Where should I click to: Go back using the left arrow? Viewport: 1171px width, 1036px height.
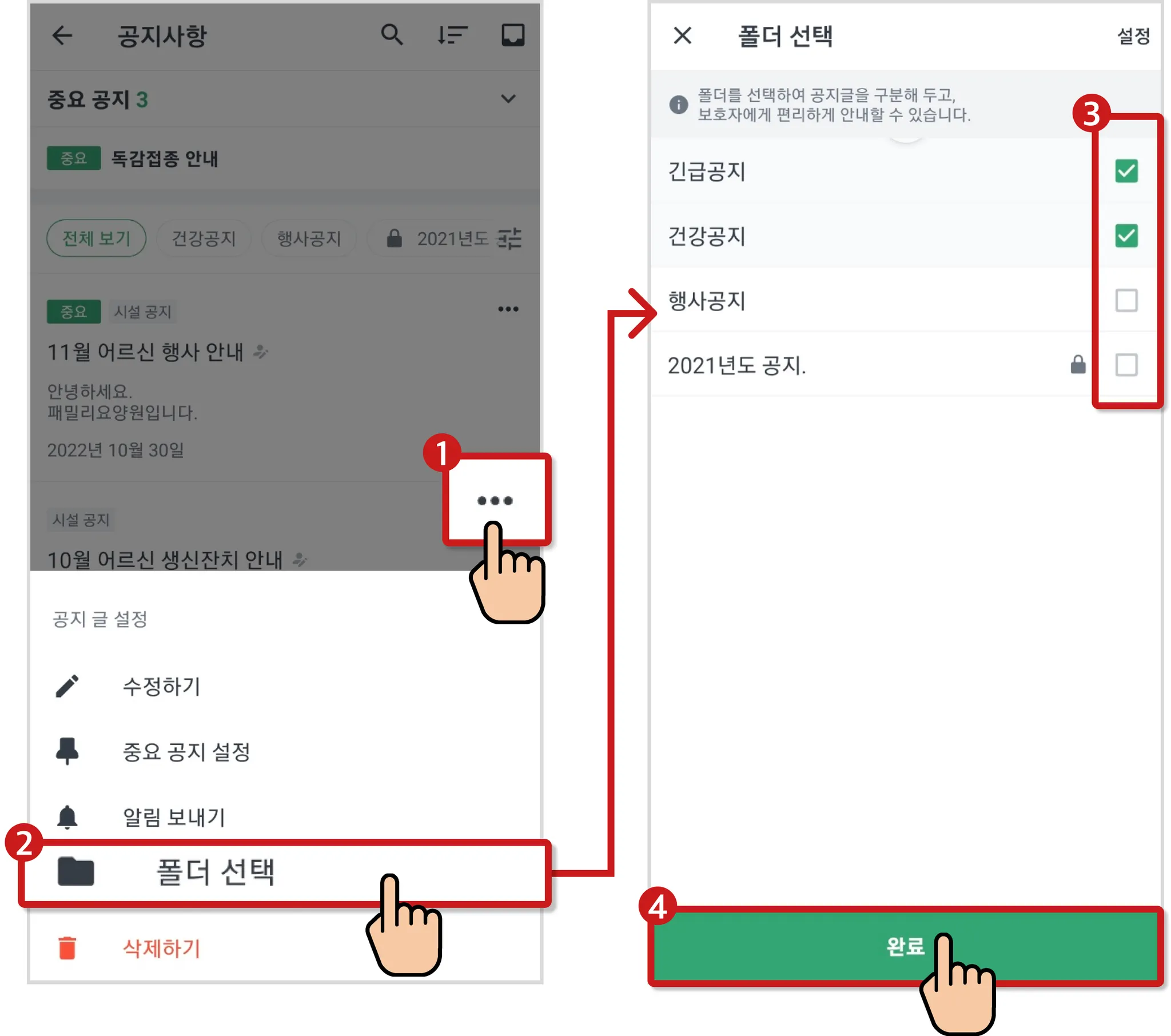(x=62, y=35)
